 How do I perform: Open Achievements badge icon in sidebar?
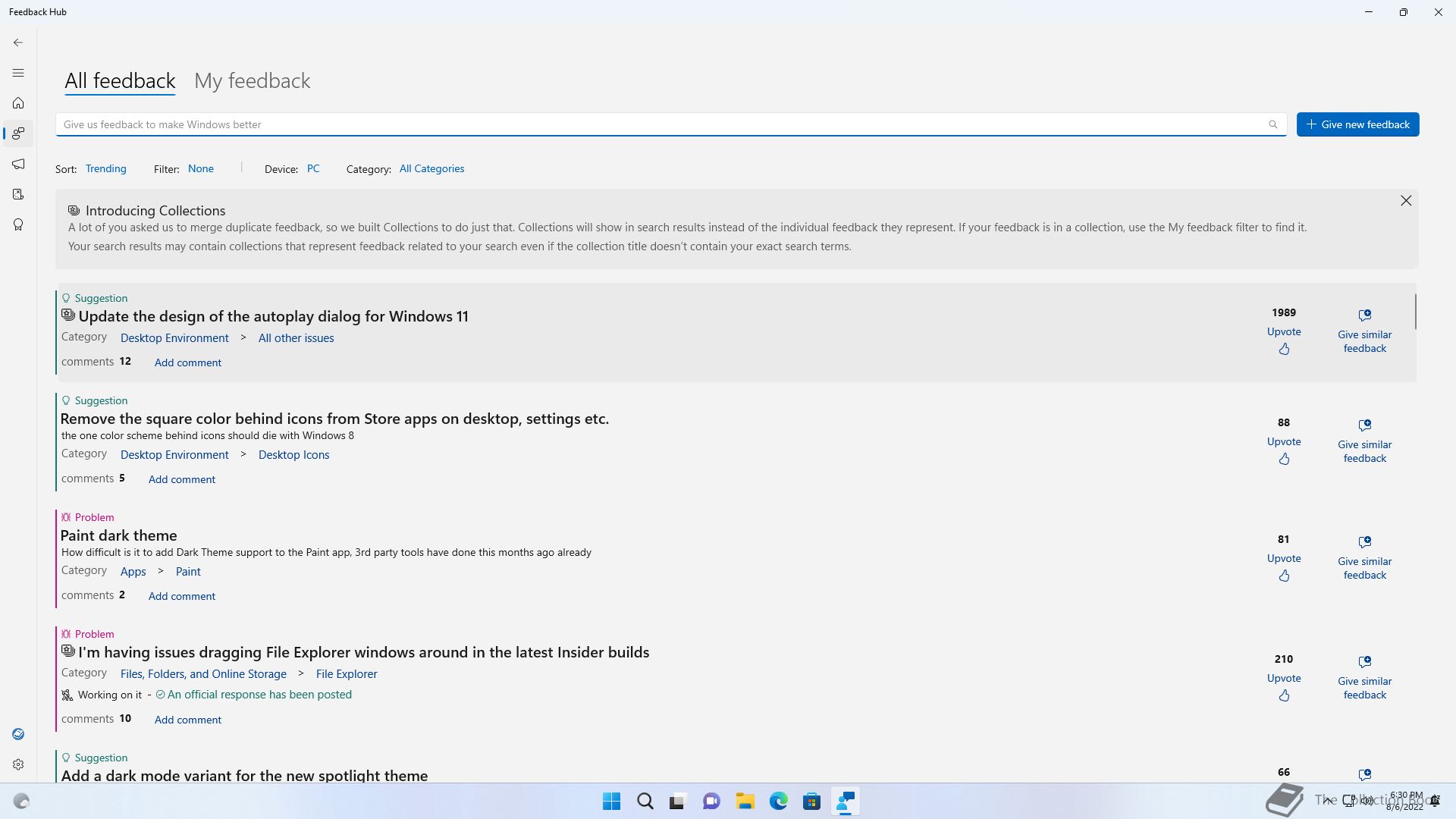(x=18, y=224)
